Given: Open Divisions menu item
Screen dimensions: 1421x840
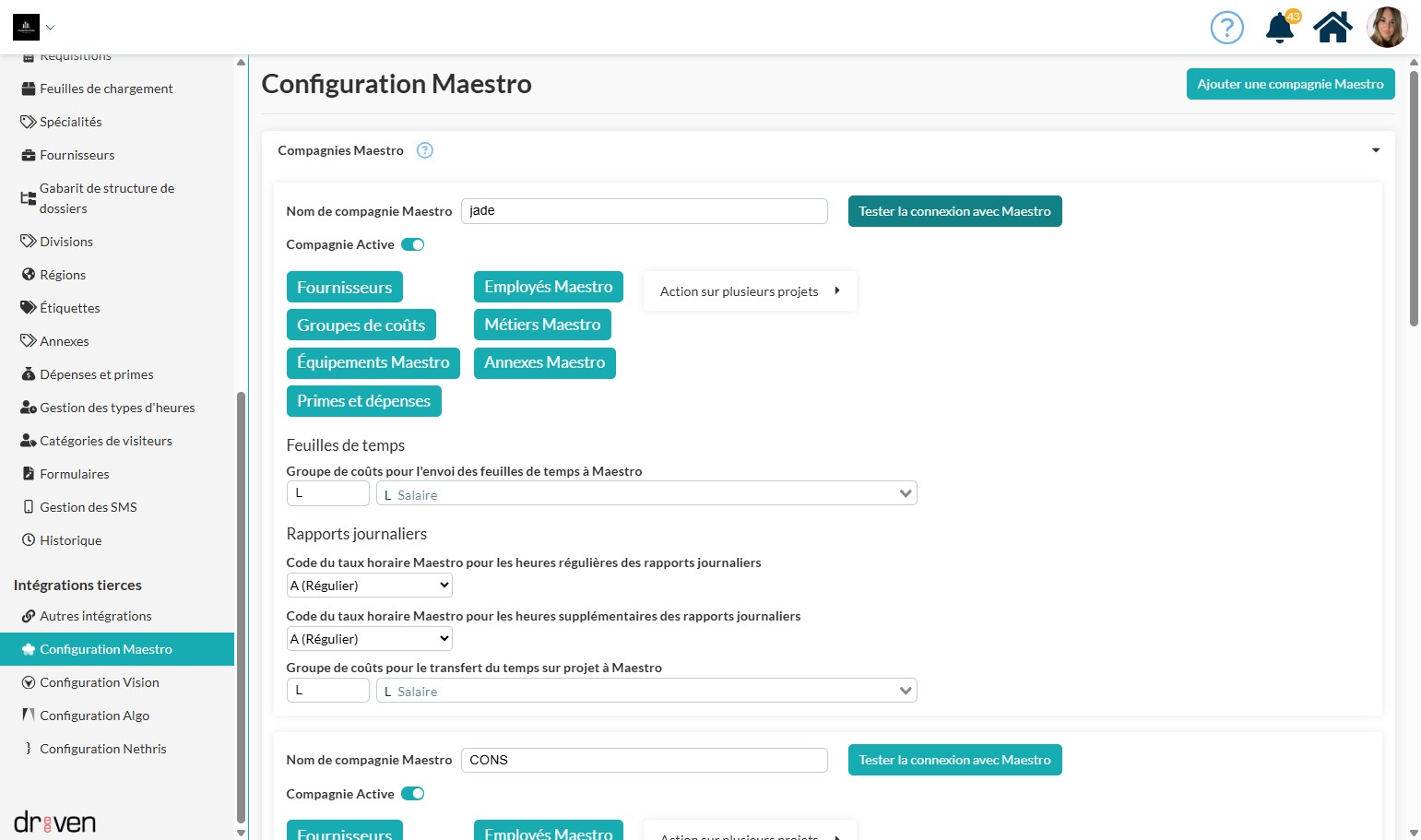Looking at the screenshot, I should click(66, 242).
